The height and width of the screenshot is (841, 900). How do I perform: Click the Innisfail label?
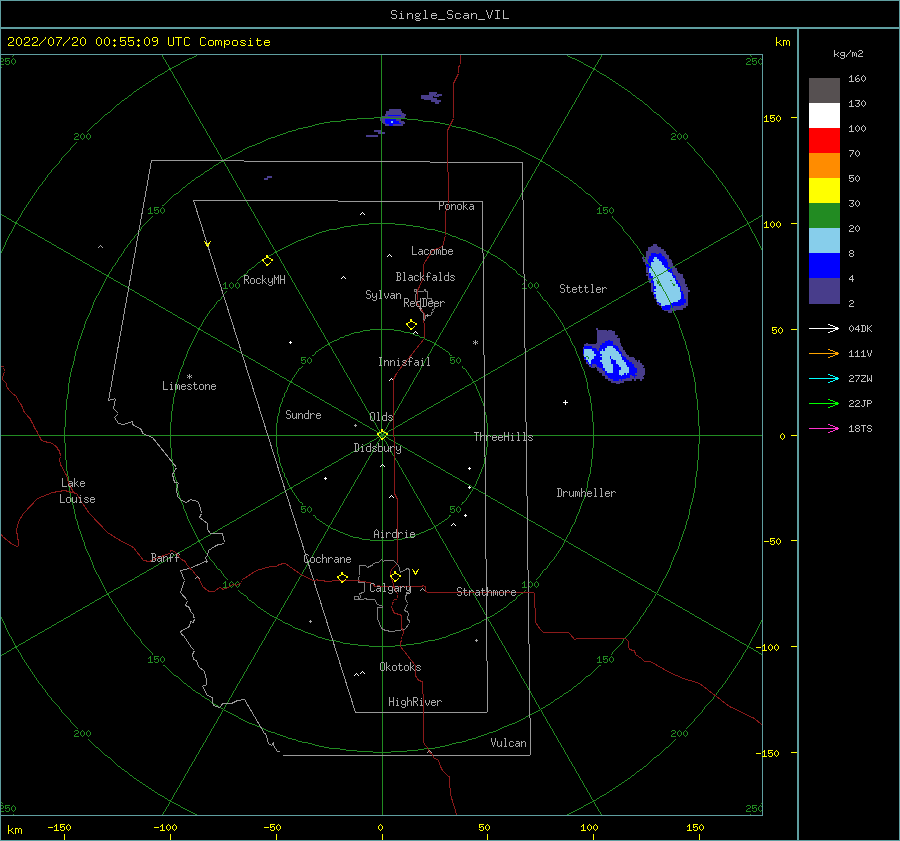pyautogui.click(x=404, y=362)
